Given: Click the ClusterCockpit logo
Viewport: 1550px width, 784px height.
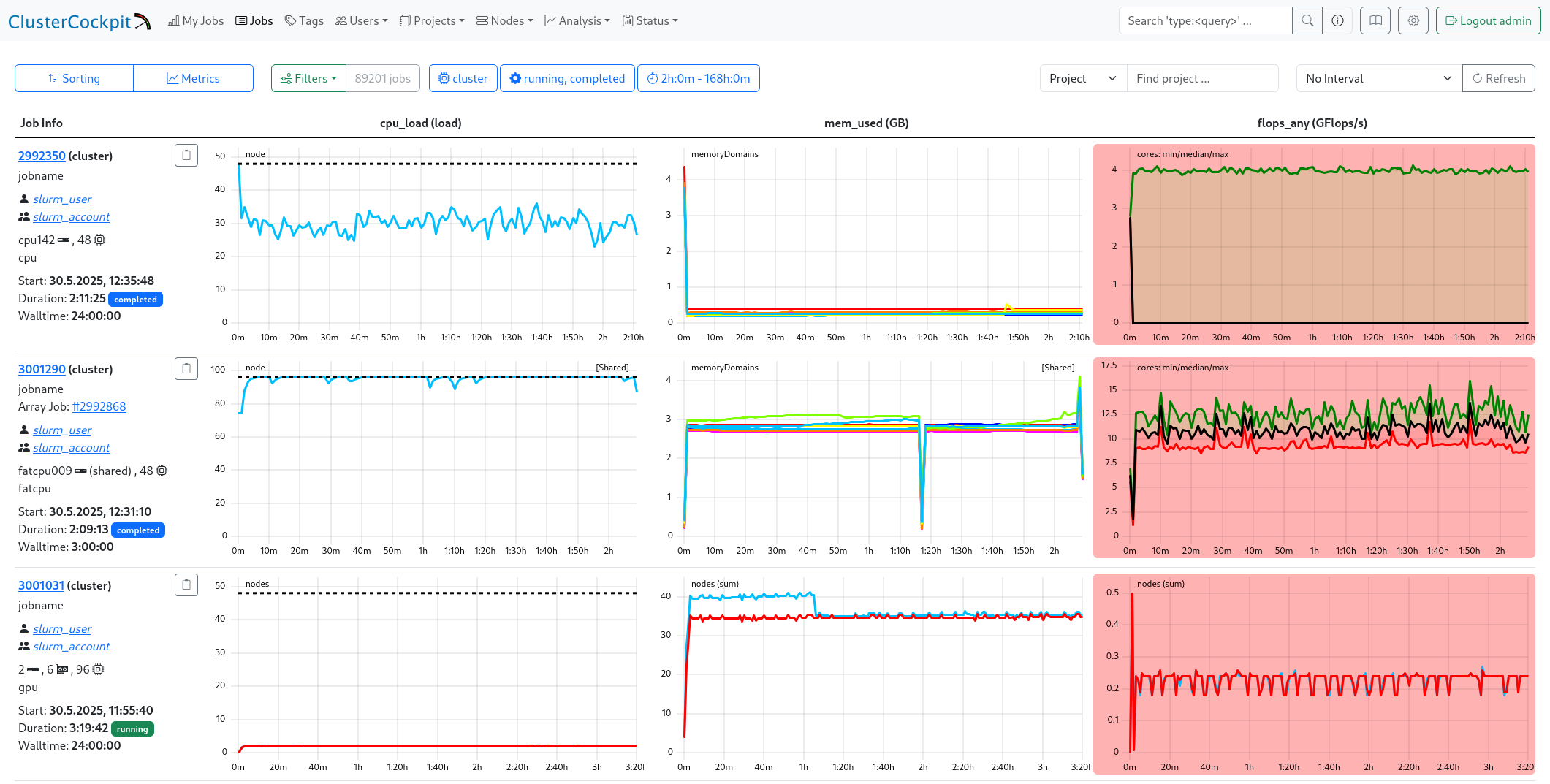Looking at the screenshot, I should click(79, 21).
